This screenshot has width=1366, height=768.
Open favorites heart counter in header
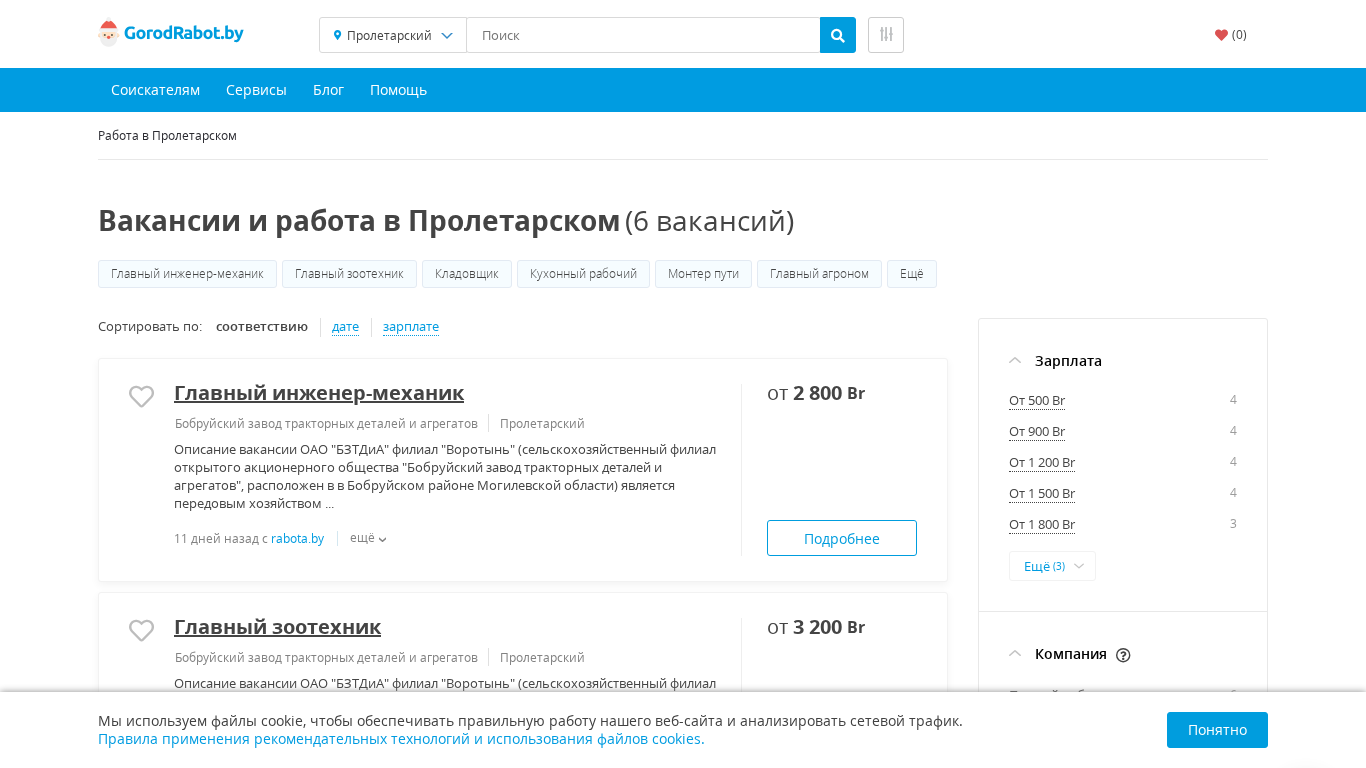1231,35
